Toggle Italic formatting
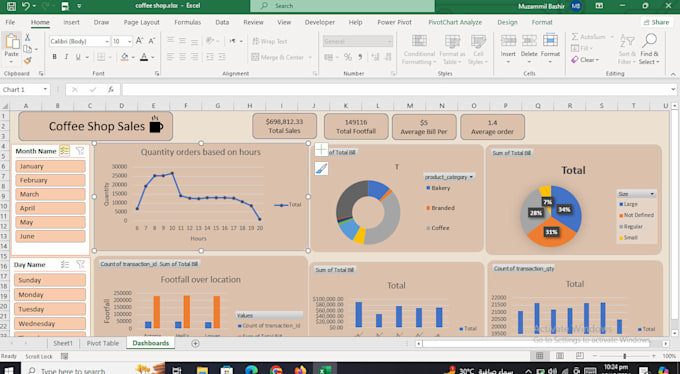 pos(66,57)
